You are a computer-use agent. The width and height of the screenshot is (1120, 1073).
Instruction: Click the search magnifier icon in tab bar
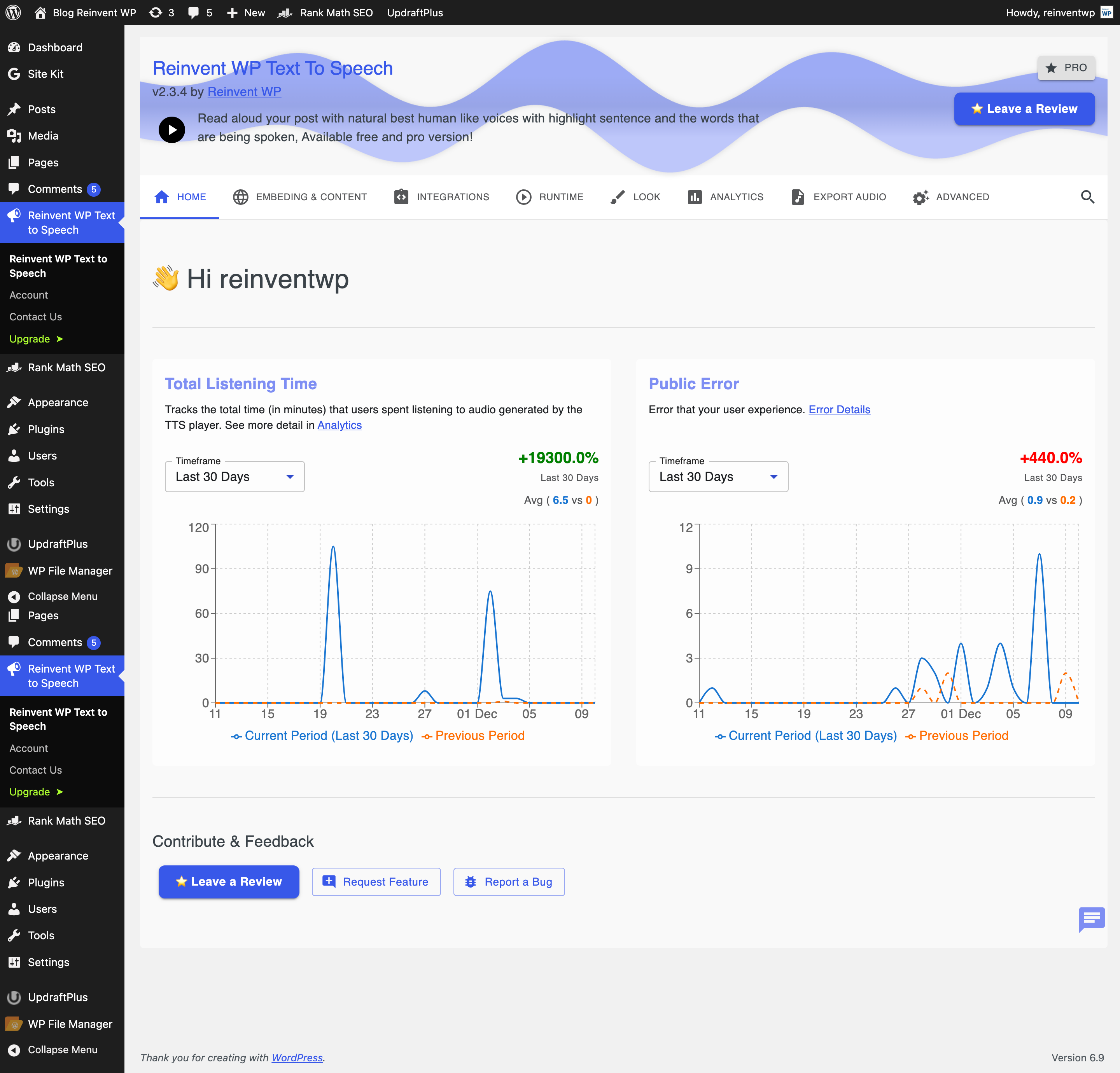point(1087,197)
